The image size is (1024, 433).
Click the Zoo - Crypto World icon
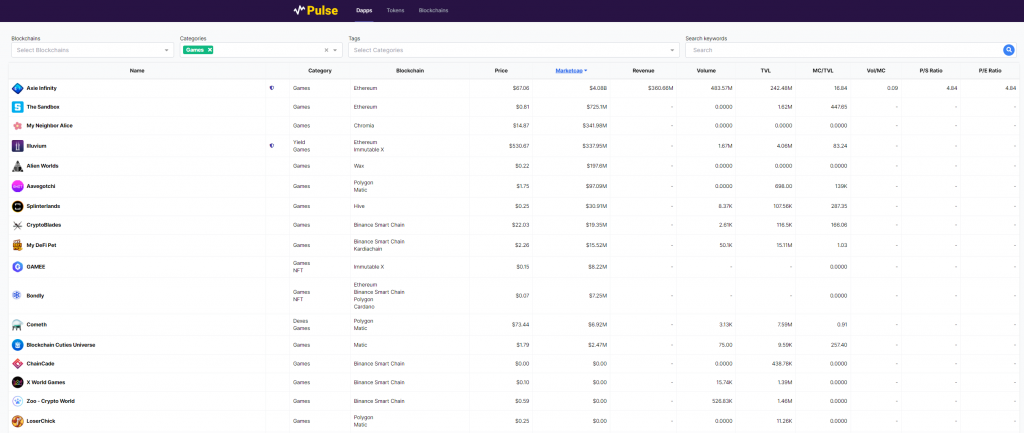pos(18,401)
